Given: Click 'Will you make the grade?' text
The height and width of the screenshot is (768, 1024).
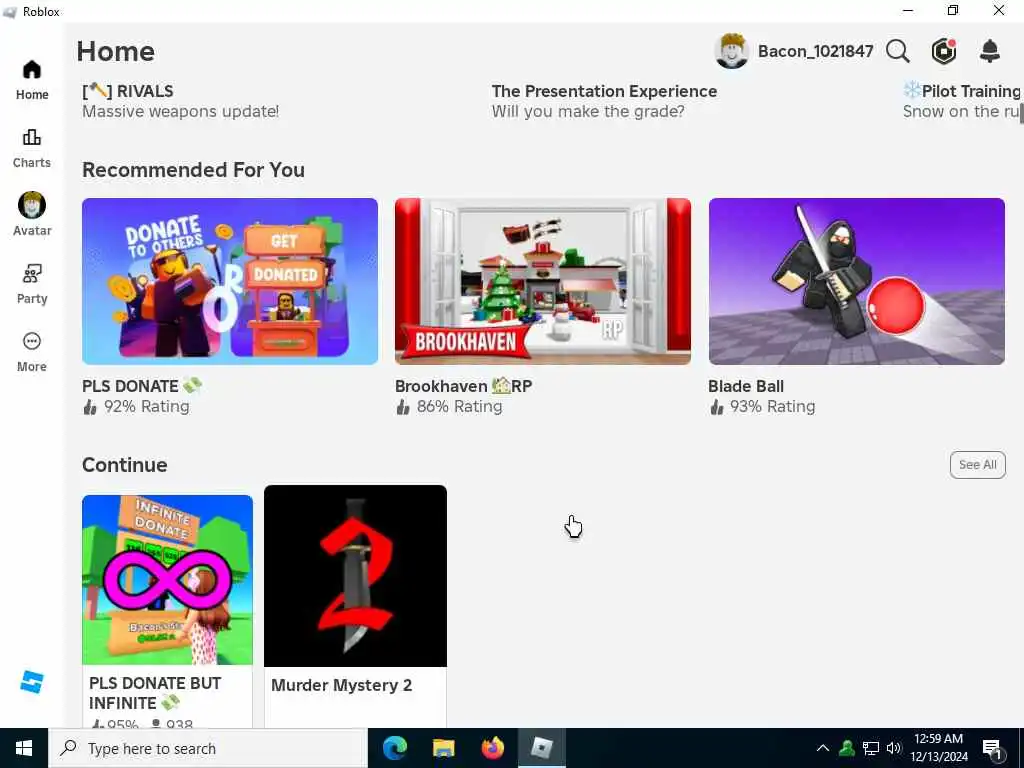Looking at the screenshot, I should click(588, 112).
